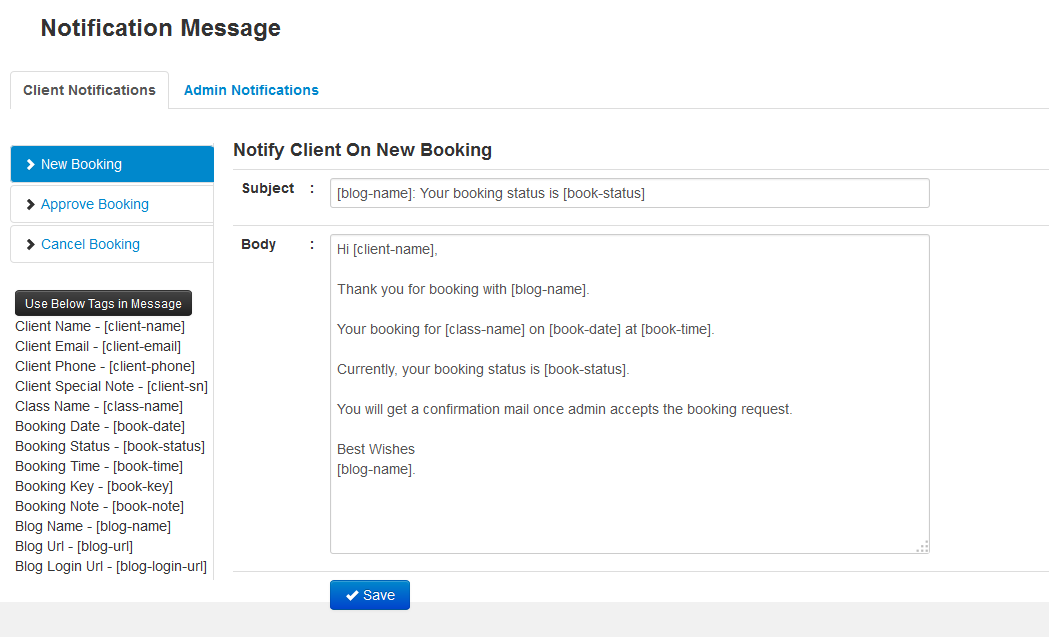Select the Client Notifications tab

90,90
